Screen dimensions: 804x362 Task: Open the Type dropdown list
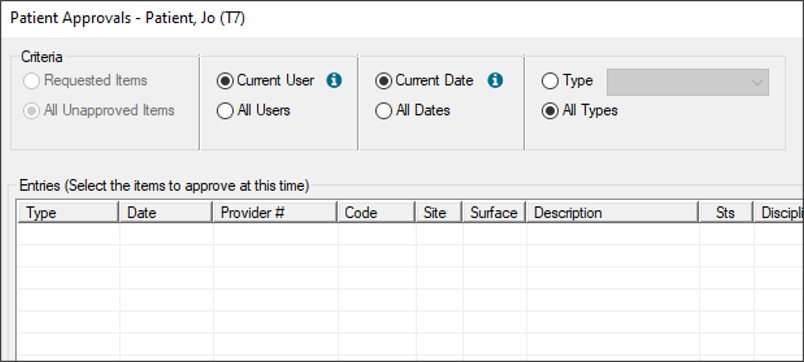pyautogui.click(x=688, y=82)
